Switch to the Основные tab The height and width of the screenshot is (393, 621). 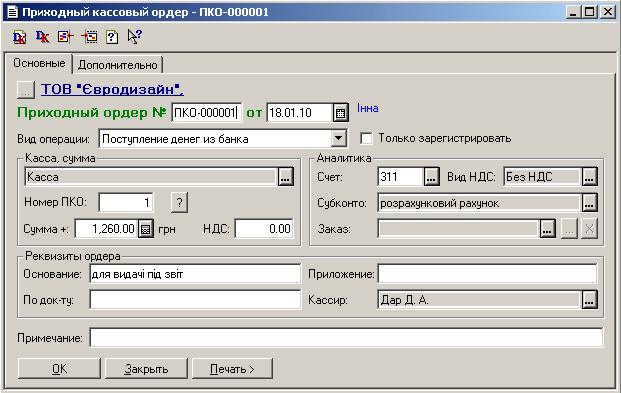pyautogui.click(x=39, y=63)
